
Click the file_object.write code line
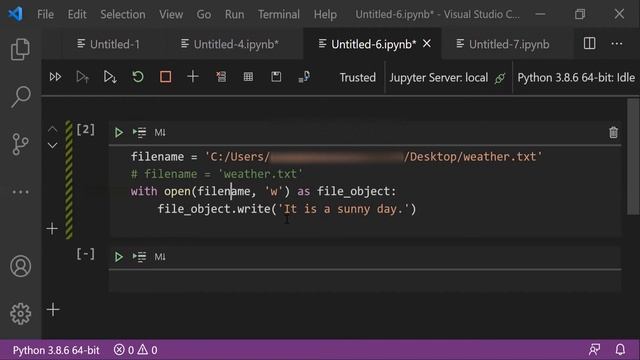tap(287, 209)
